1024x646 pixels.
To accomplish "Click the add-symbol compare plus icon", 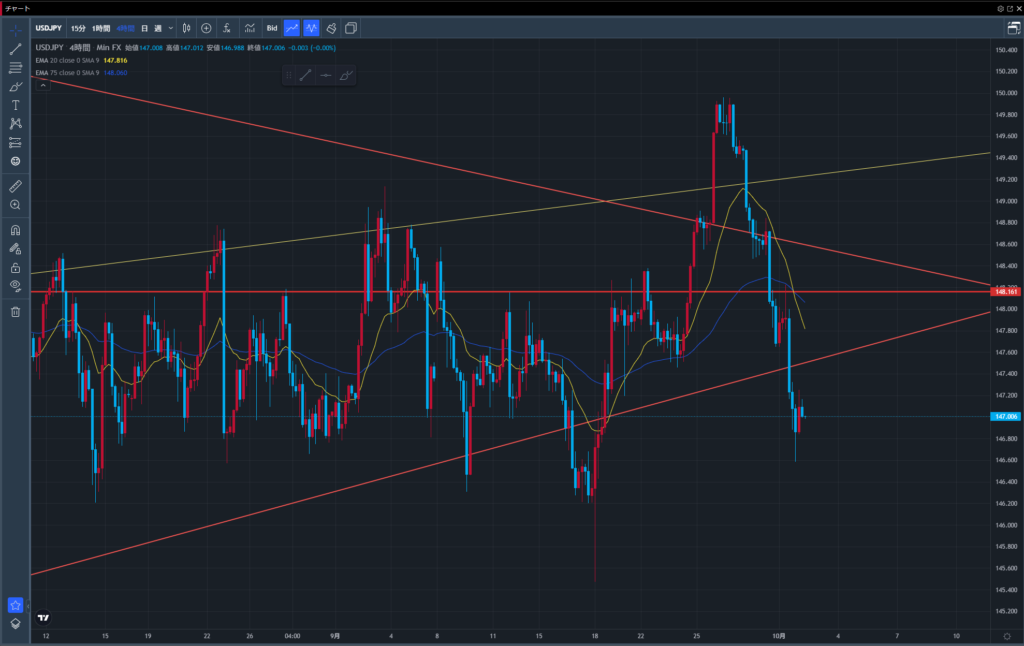I will (206, 28).
